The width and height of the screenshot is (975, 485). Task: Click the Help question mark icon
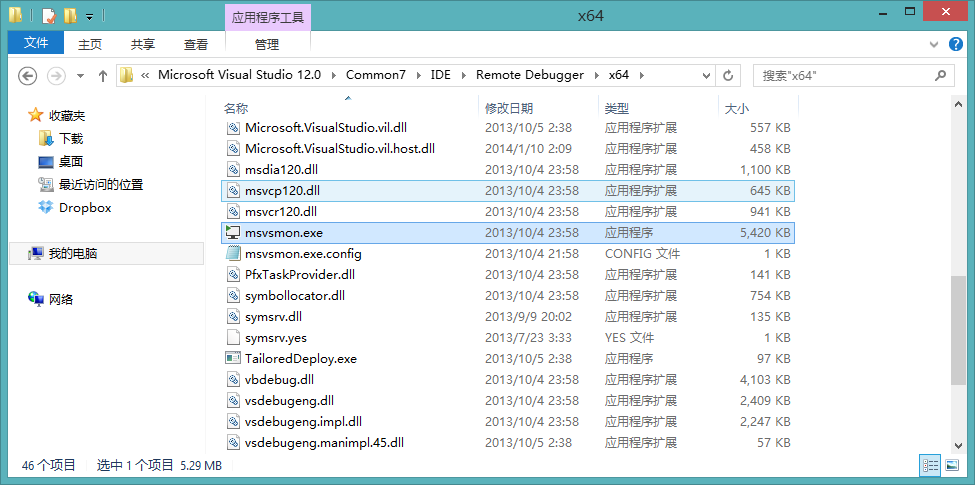(x=955, y=44)
